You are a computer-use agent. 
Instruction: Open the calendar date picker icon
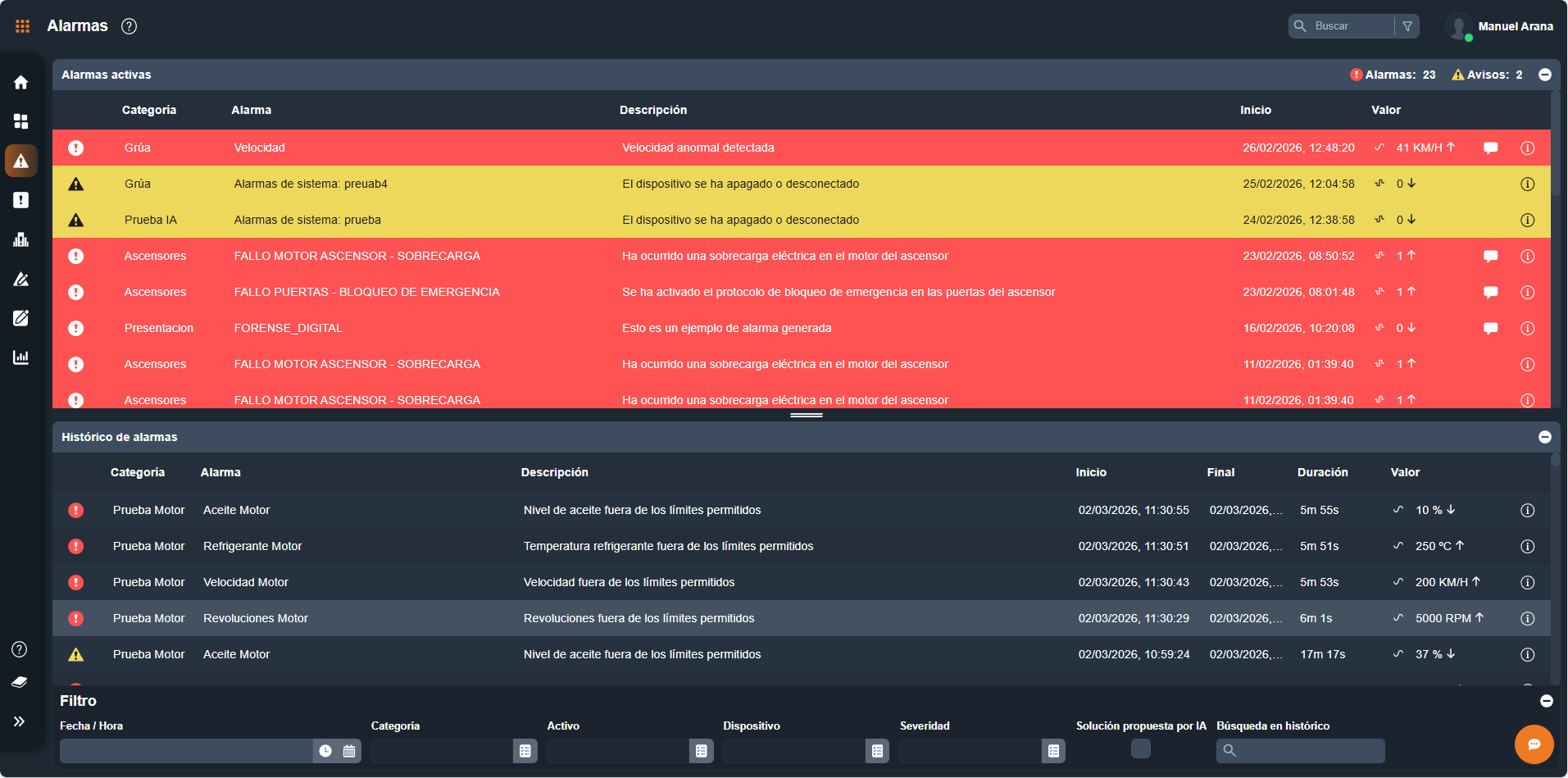(x=349, y=751)
